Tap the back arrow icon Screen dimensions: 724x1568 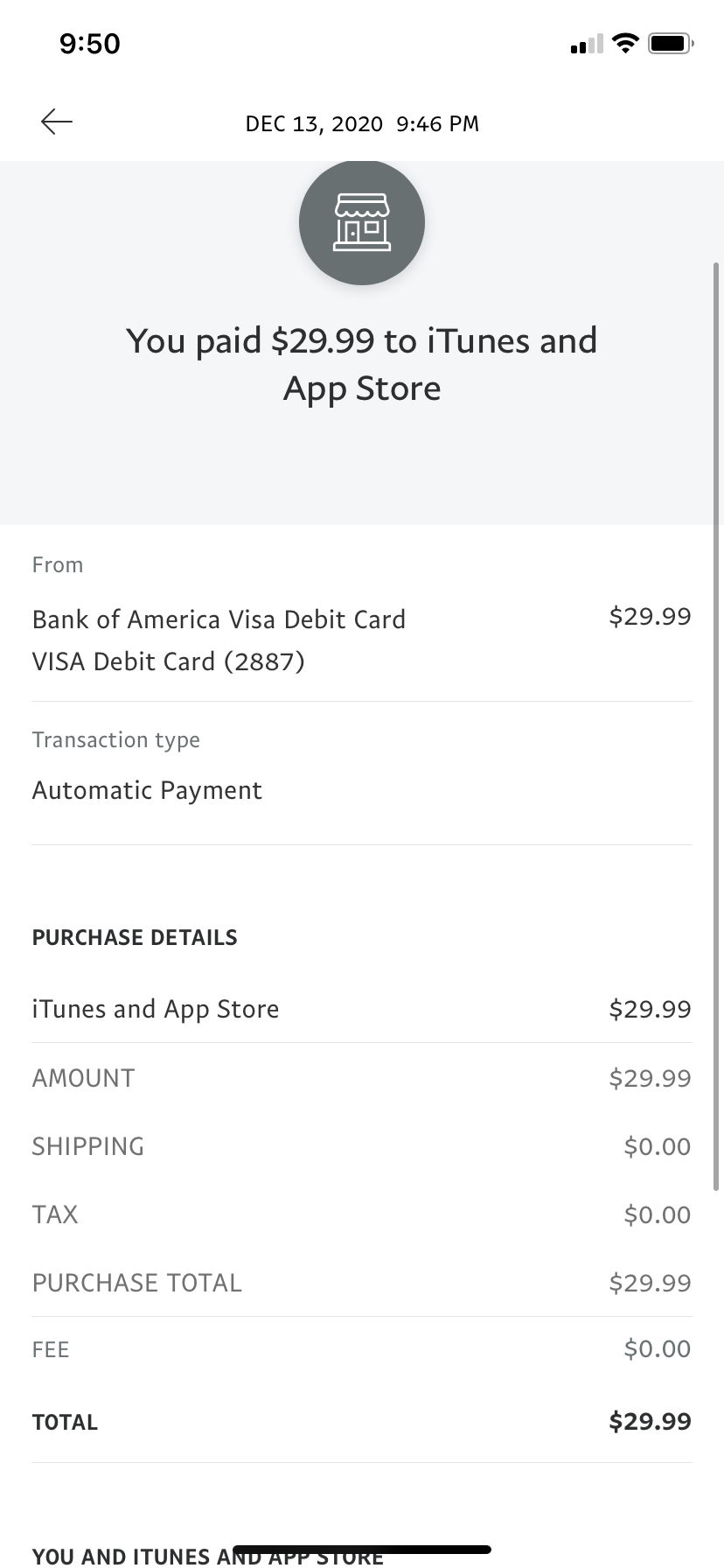coord(57,122)
